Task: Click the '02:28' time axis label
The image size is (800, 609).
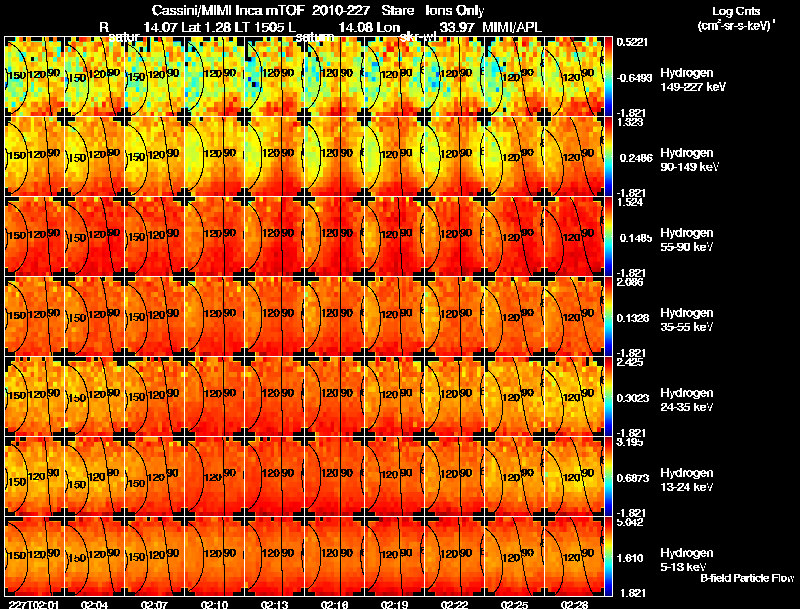Action: [574, 605]
